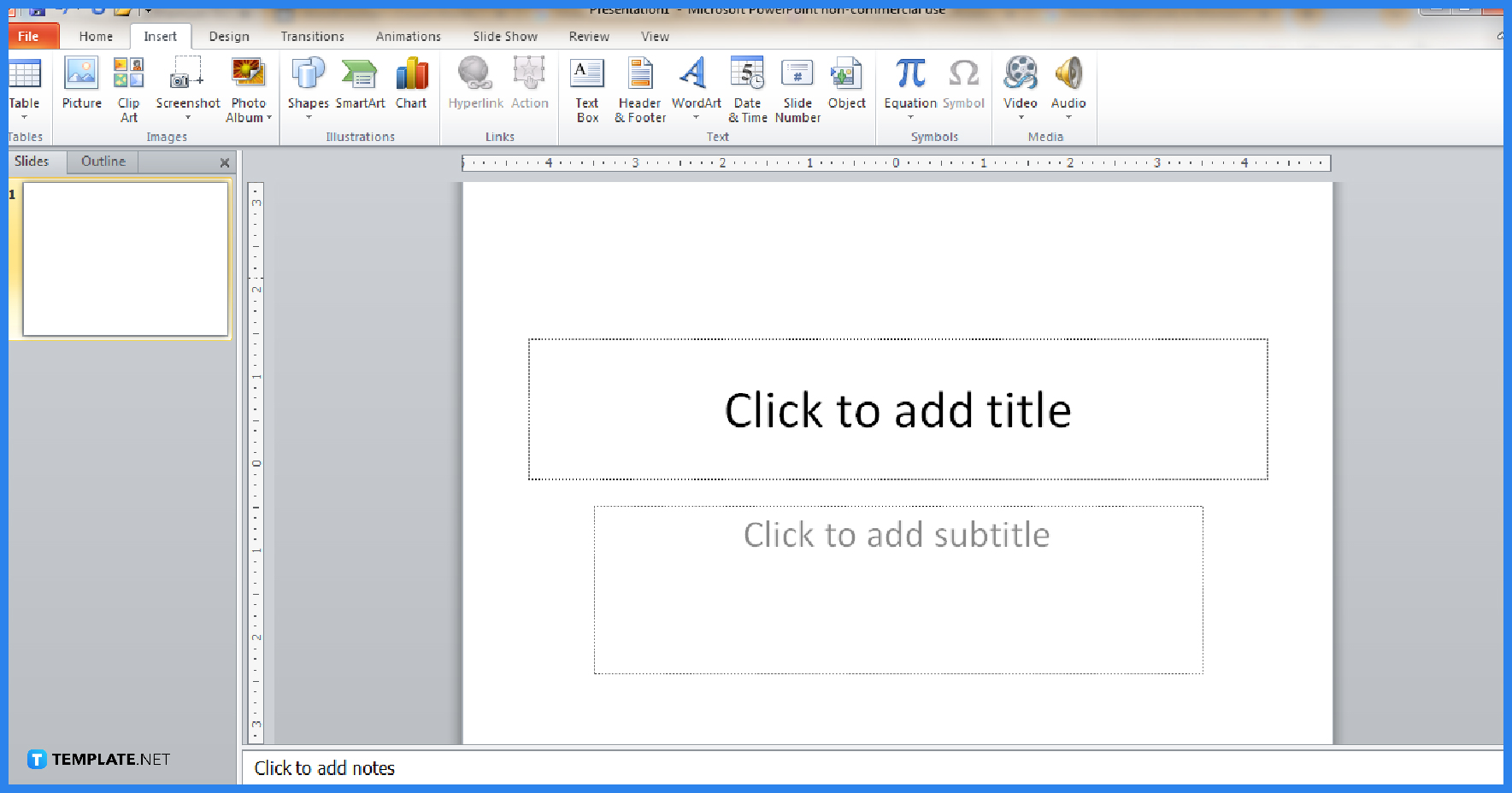Screen dimensions: 1512x793
Task: Open the Shapes gallery dropdown
Action: point(308,118)
